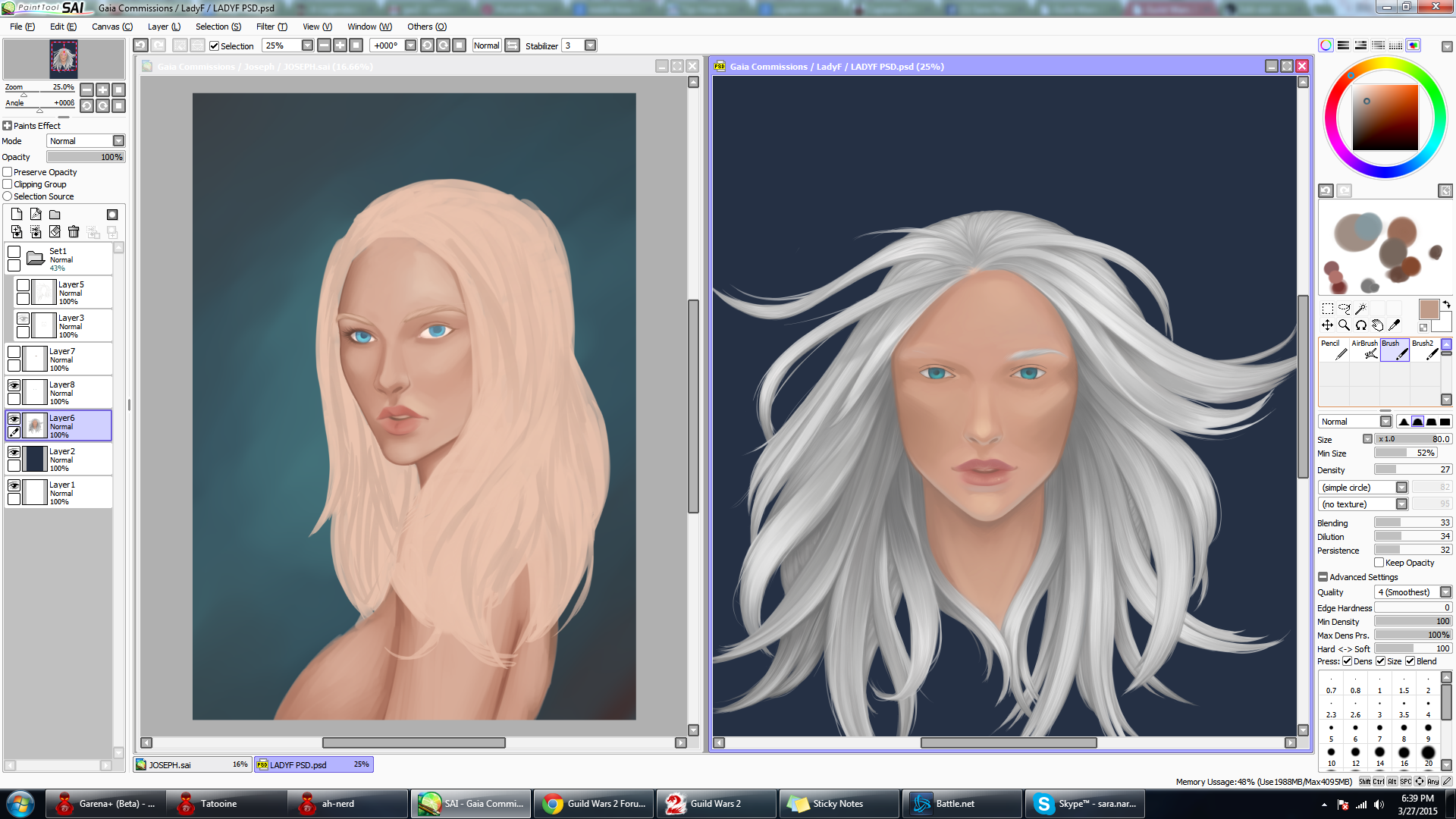Screen dimensions: 1456x819
Task: Select brush size 0.7 preset
Action: tap(1331, 684)
